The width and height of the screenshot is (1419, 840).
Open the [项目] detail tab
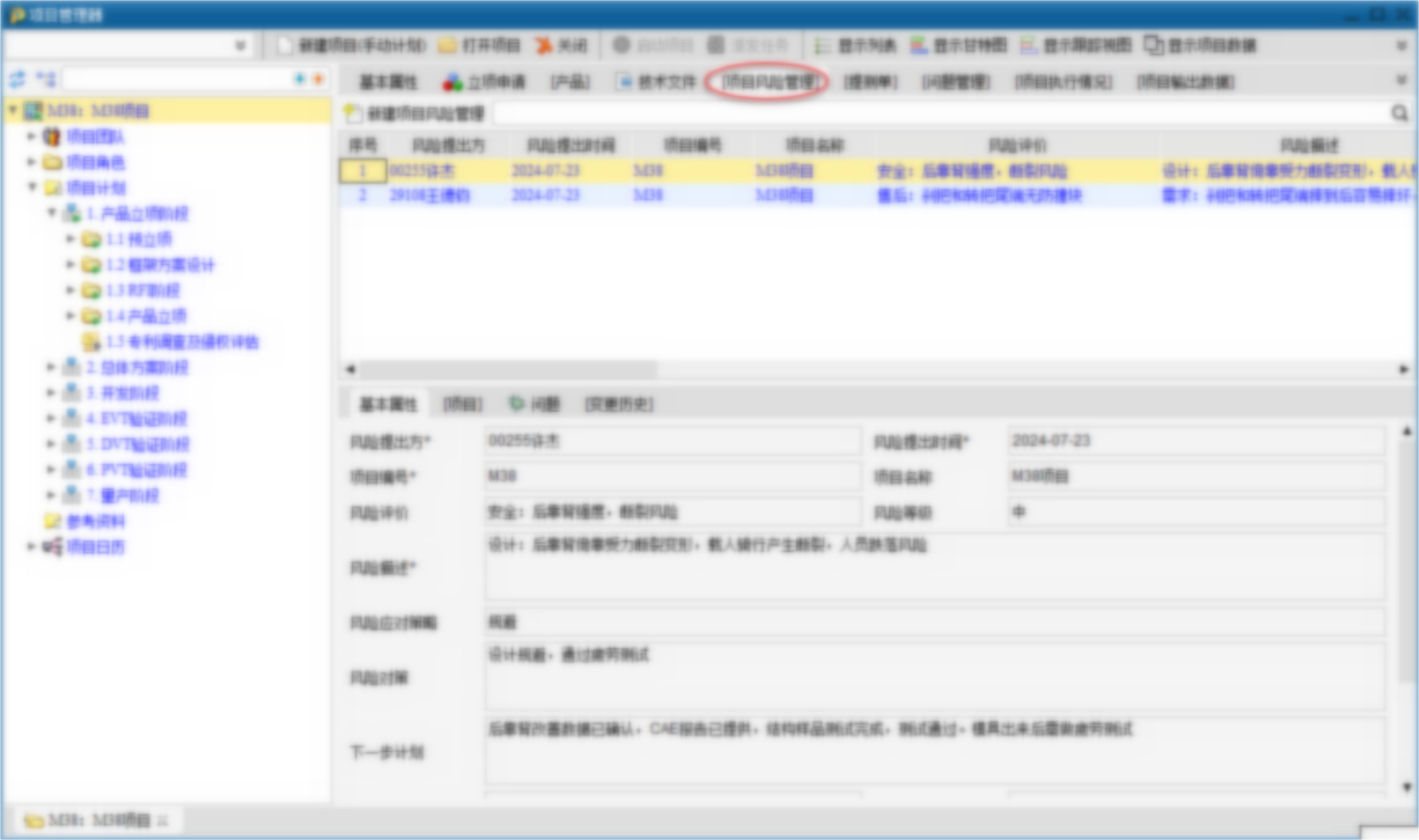(x=462, y=405)
